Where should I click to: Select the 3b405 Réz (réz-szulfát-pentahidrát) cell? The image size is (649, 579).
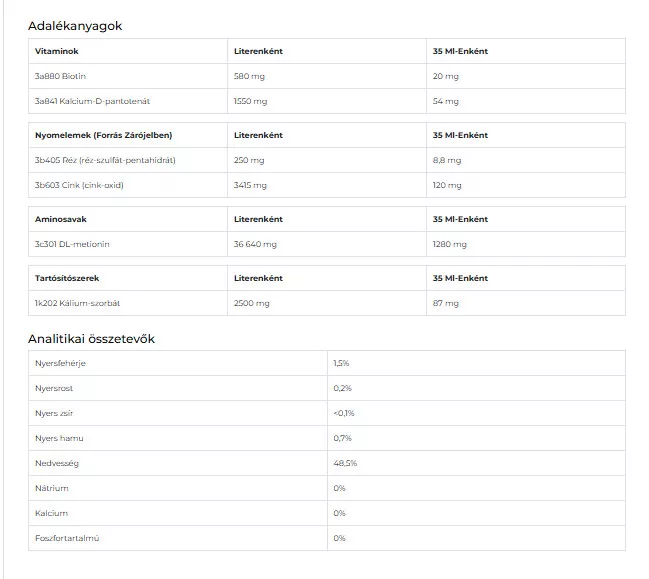105,160
